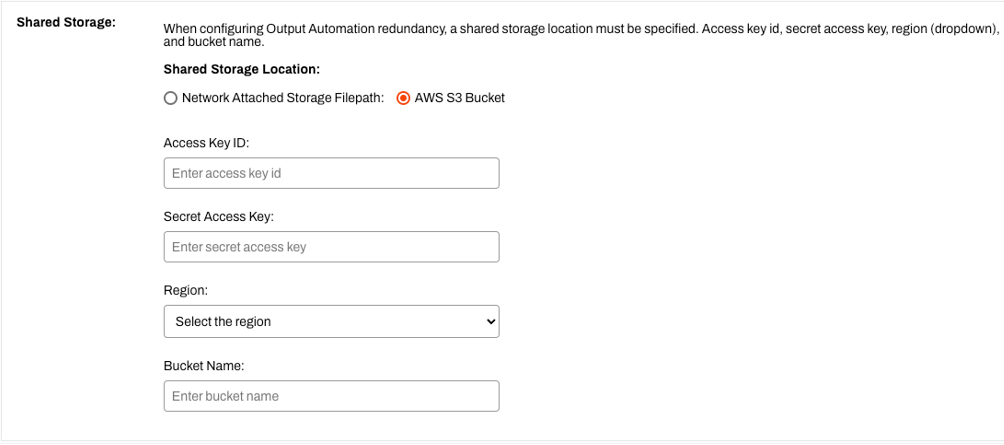Viewport: 1004px width, 445px height.
Task: Select the Network Attached Storage Filepath radio button
Action: (170, 99)
